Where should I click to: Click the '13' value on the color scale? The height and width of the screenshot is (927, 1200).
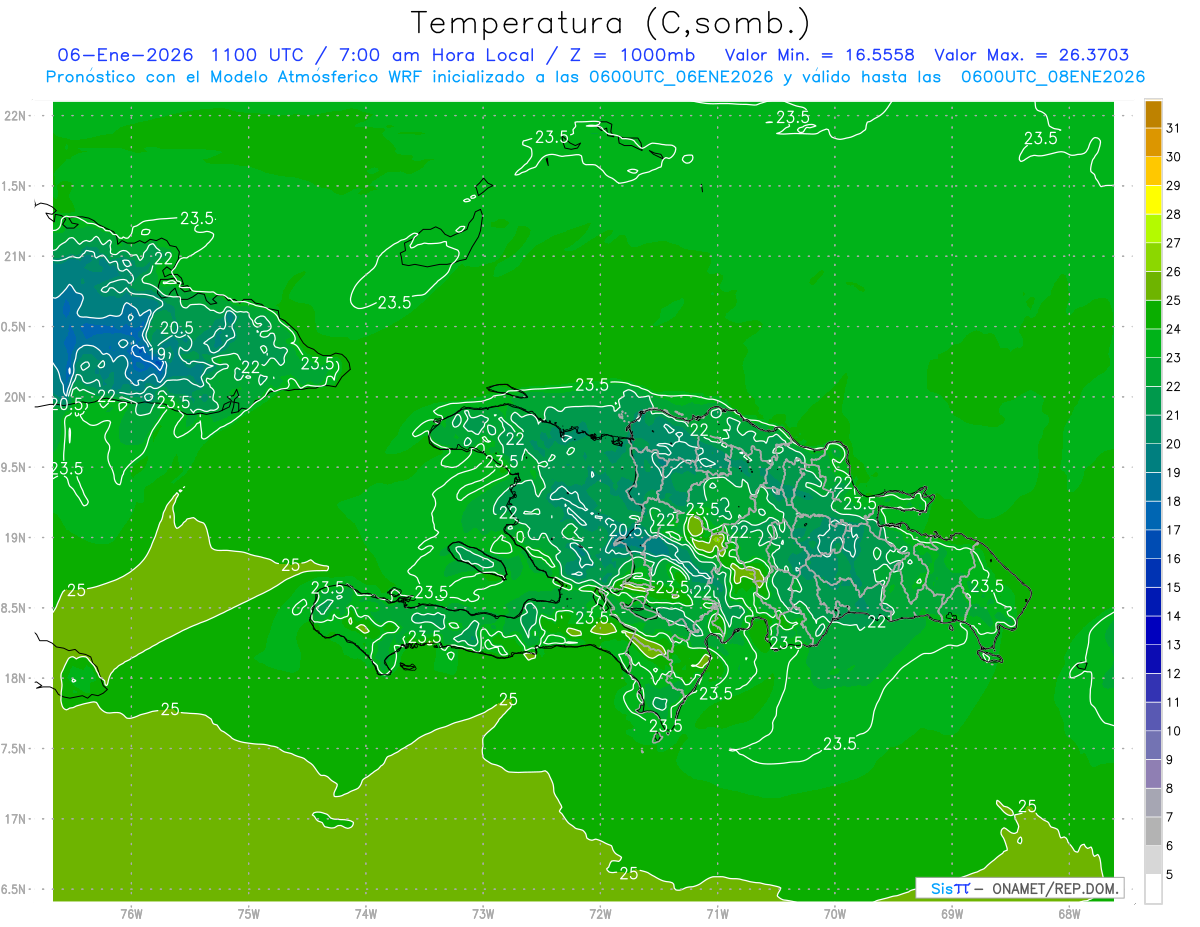[x=1174, y=645]
